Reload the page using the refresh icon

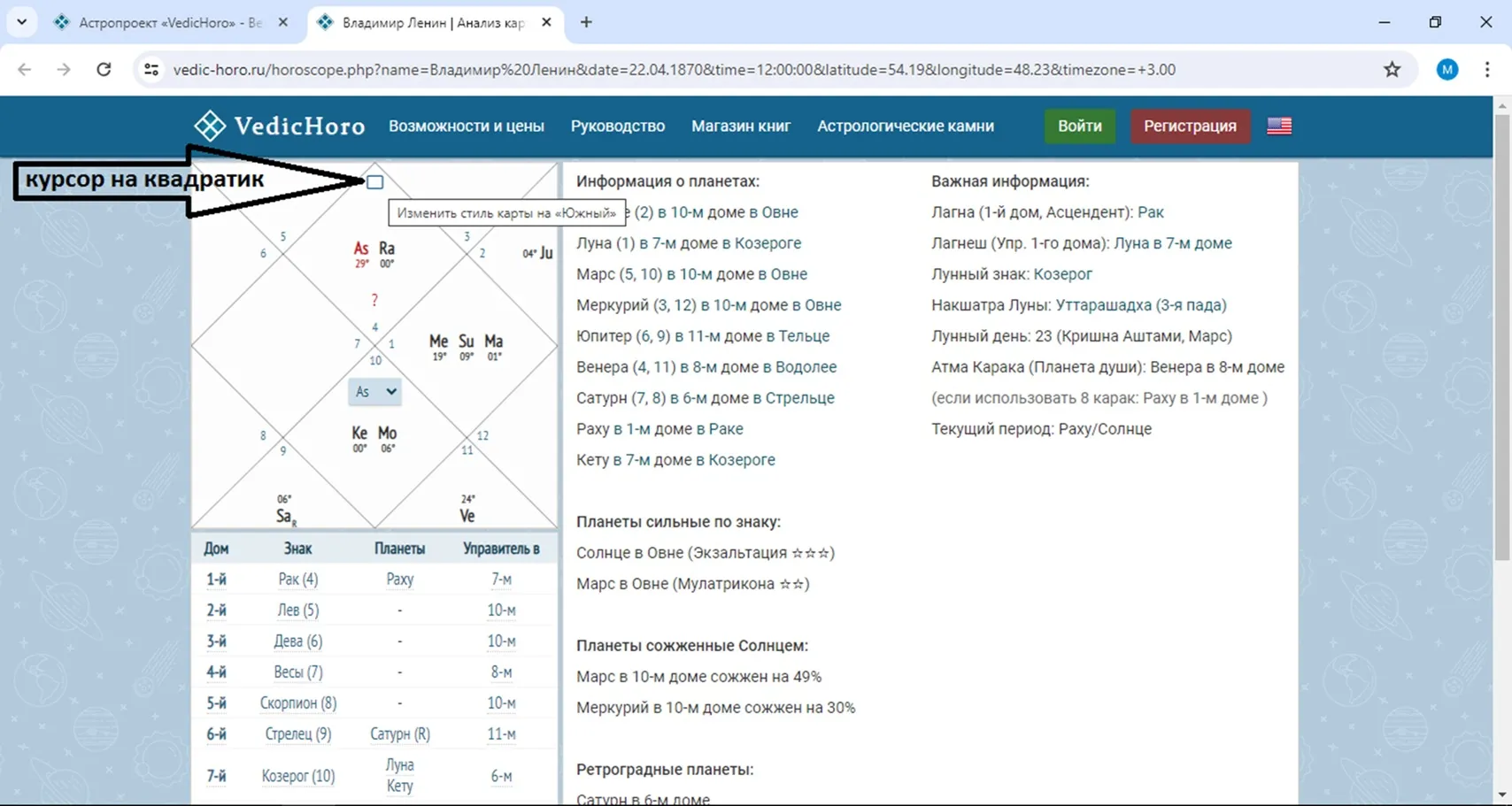click(x=104, y=70)
